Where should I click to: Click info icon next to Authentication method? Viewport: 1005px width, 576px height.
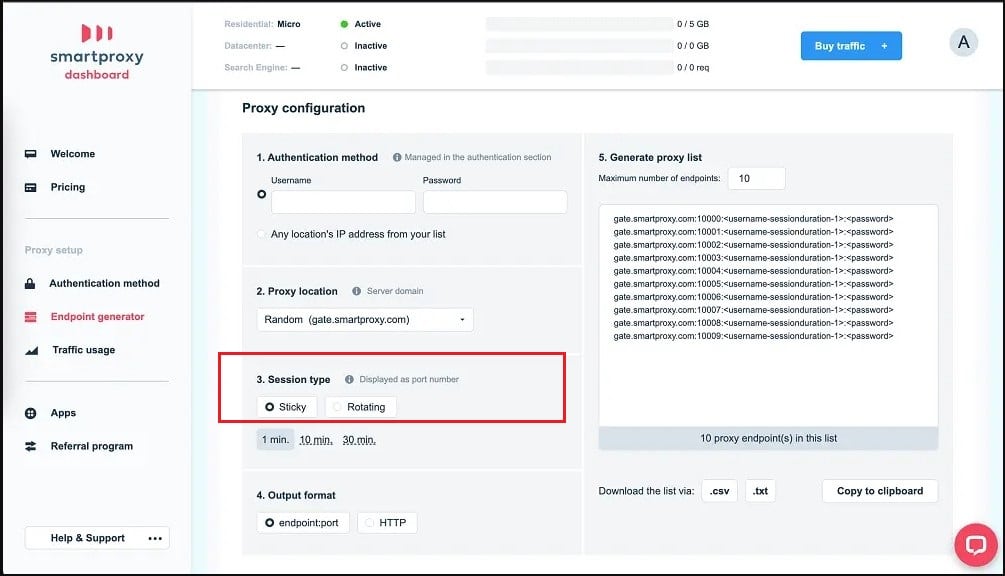(397, 157)
